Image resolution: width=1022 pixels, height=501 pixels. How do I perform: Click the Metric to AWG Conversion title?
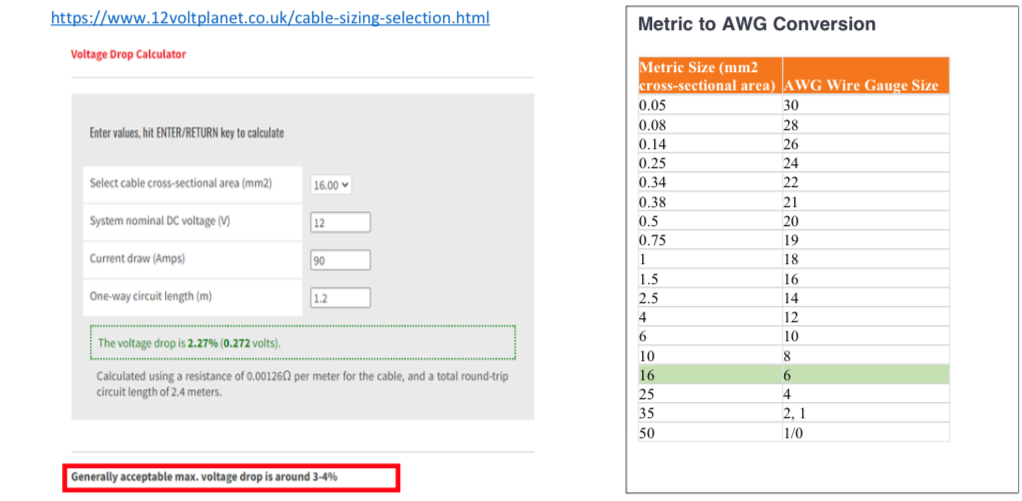[756, 24]
